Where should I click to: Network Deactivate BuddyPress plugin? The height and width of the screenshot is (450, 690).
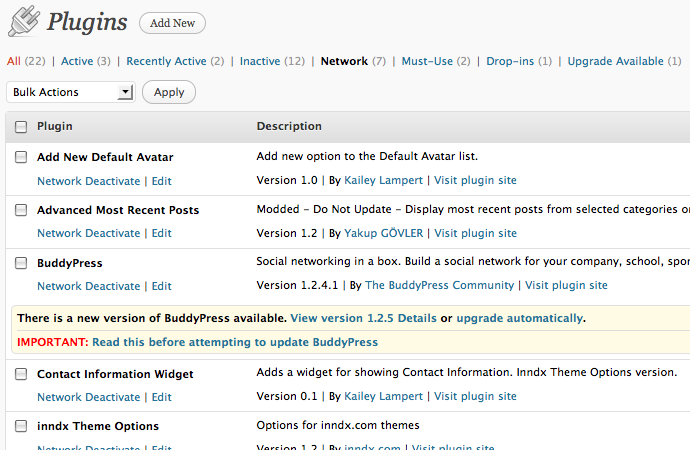click(x=88, y=286)
